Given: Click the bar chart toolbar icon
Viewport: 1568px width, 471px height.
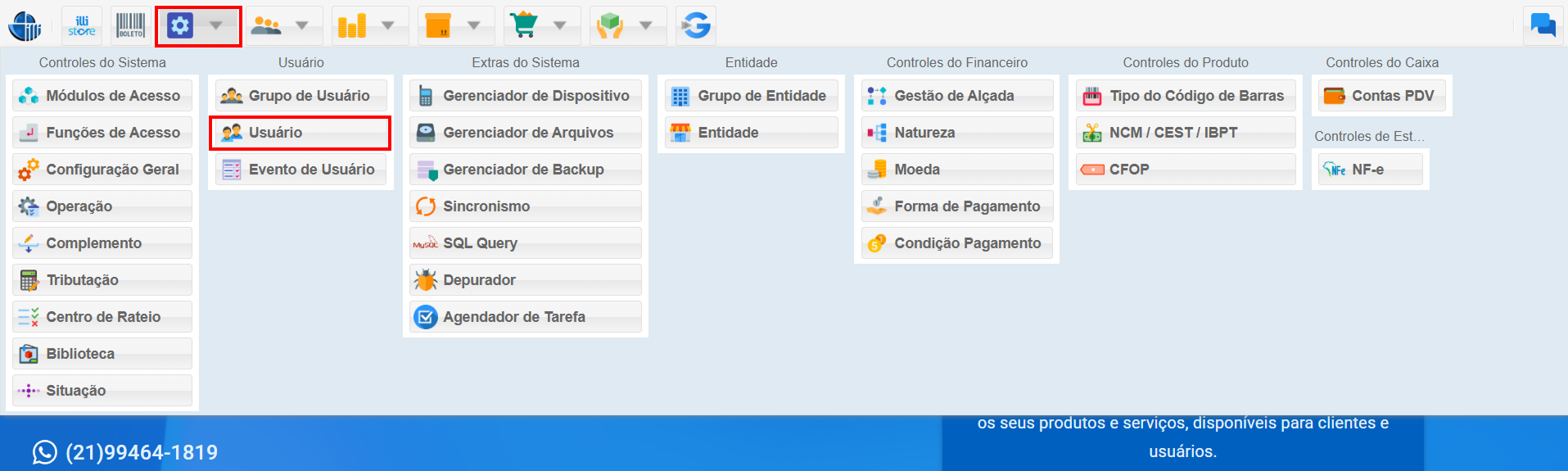Looking at the screenshot, I should [x=351, y=26].
